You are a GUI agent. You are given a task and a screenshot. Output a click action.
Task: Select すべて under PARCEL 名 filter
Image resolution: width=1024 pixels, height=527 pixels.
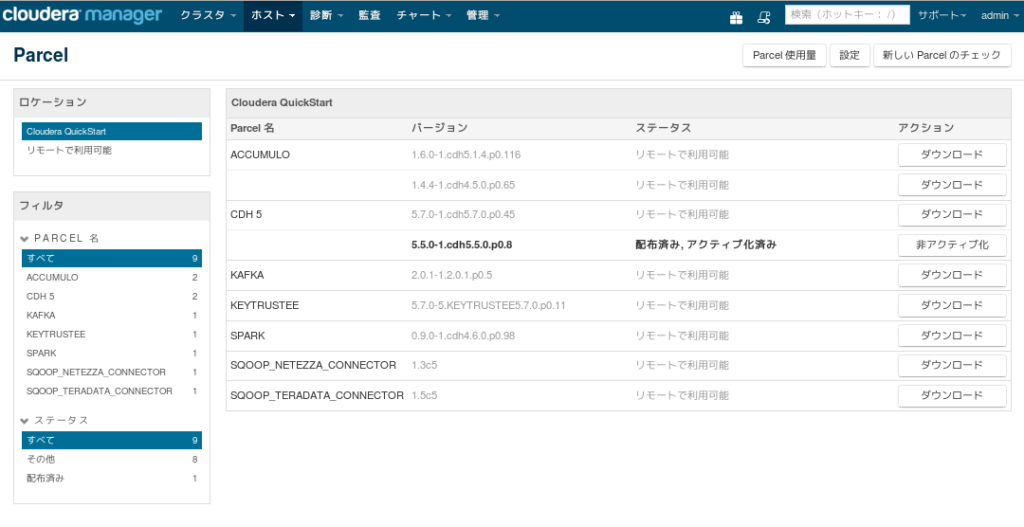pyautogui.click(x=112, y=258)
